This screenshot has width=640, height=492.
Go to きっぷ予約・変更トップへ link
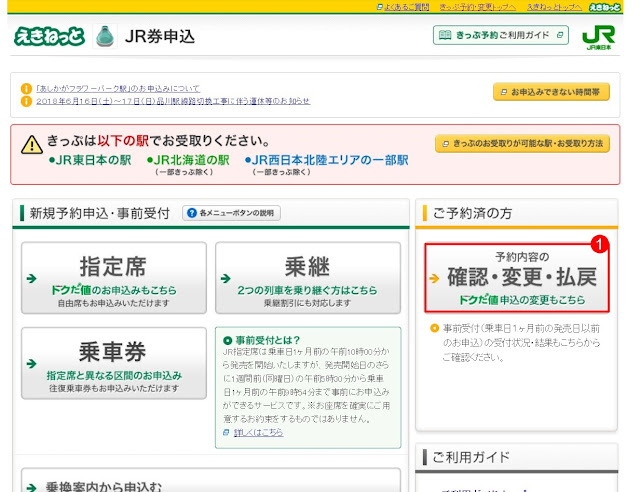point(478,7)
